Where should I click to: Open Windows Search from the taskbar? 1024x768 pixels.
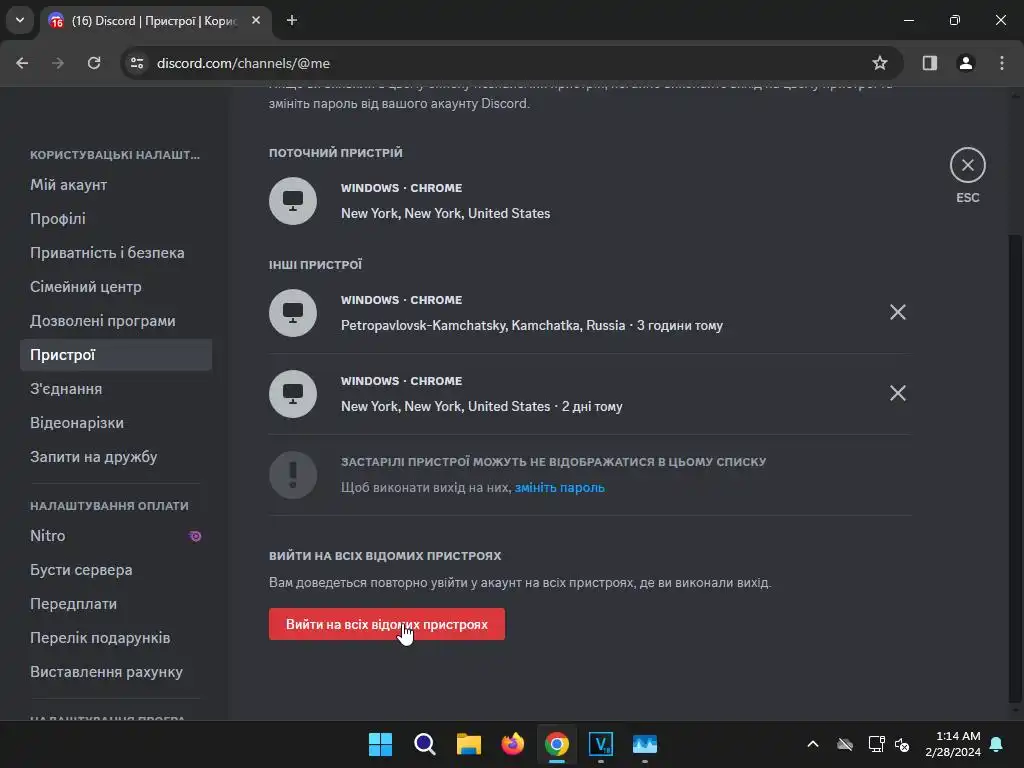[x=424, y=744]
